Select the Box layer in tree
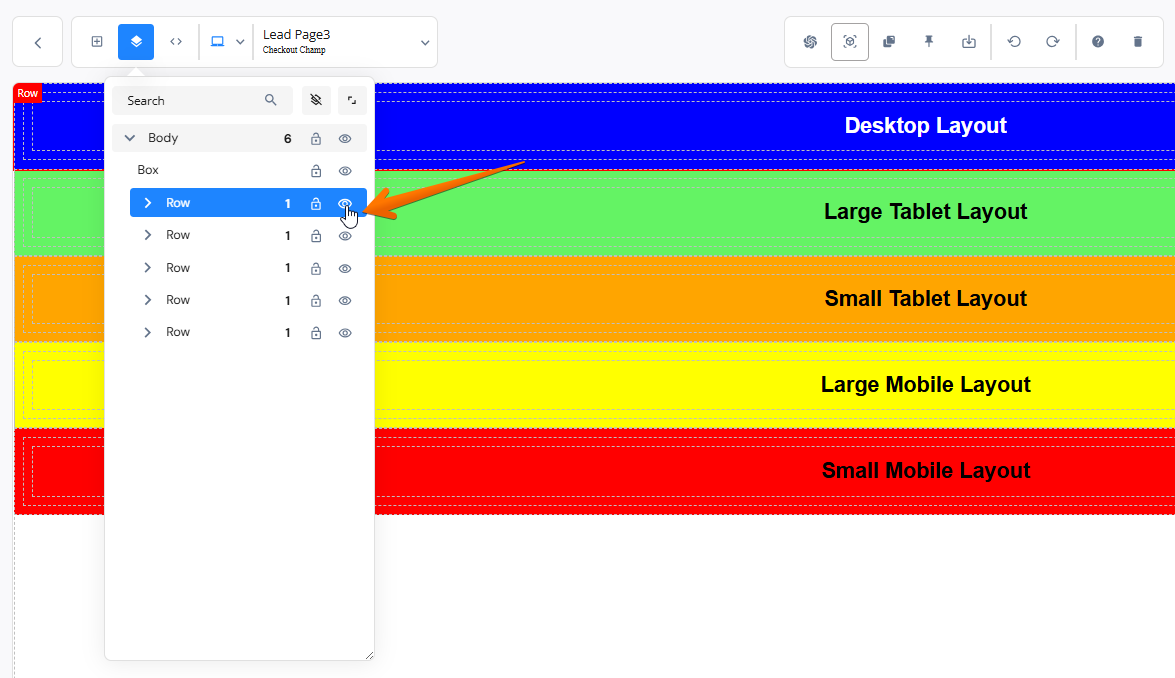This screenshot has height=678, width=1175. (x=148, y=170)
